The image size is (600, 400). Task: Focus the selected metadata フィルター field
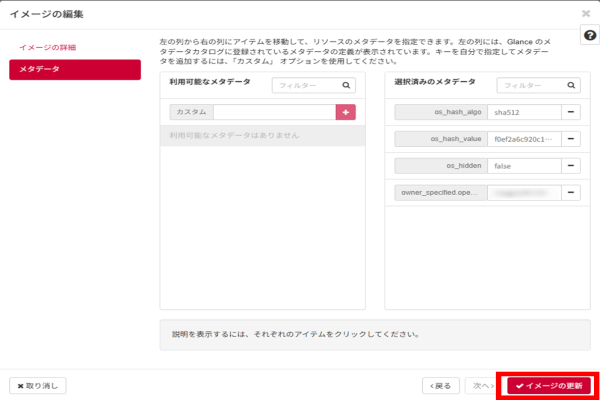529,86
